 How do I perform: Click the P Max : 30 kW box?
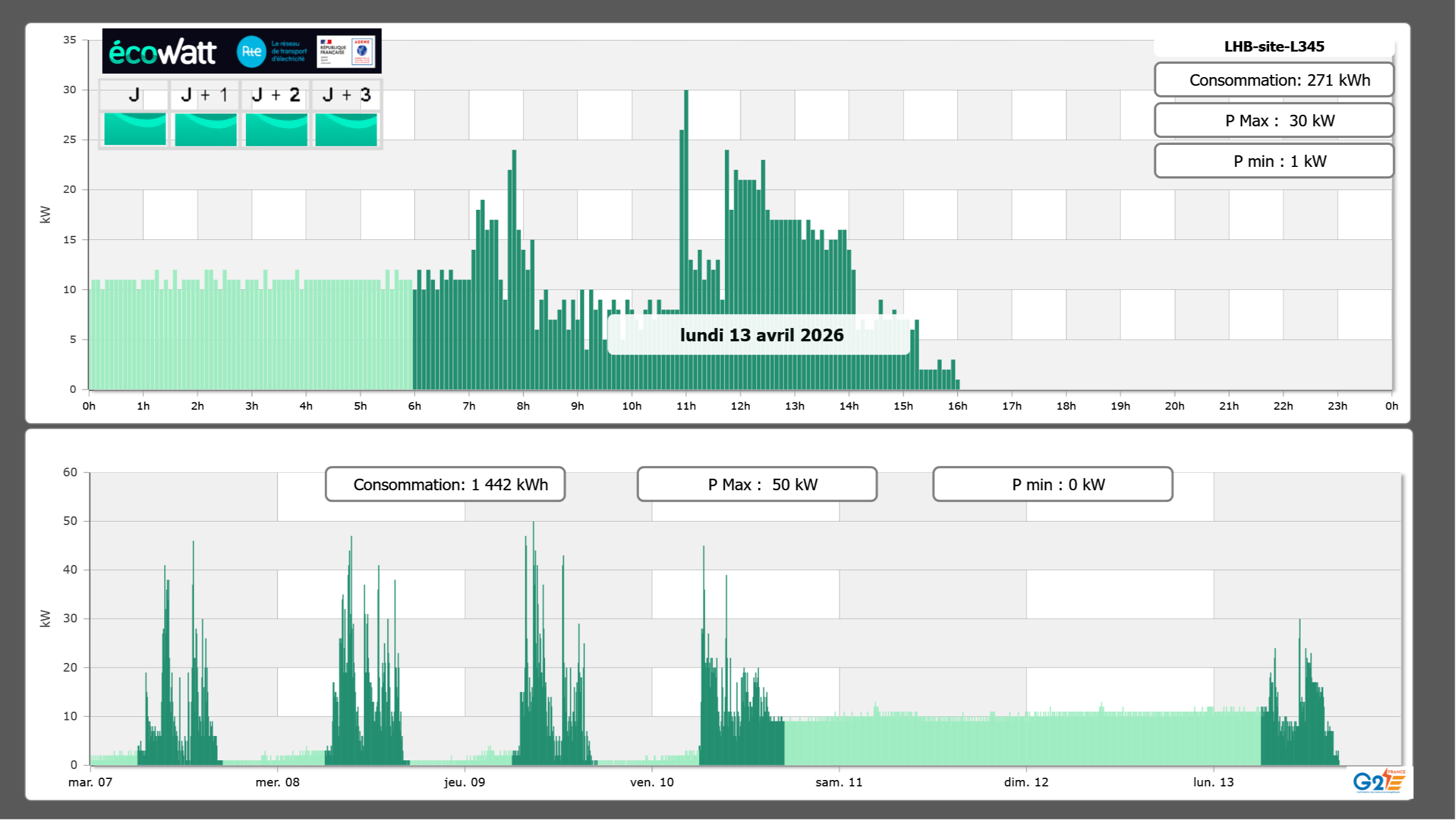tap(1274, 121)
